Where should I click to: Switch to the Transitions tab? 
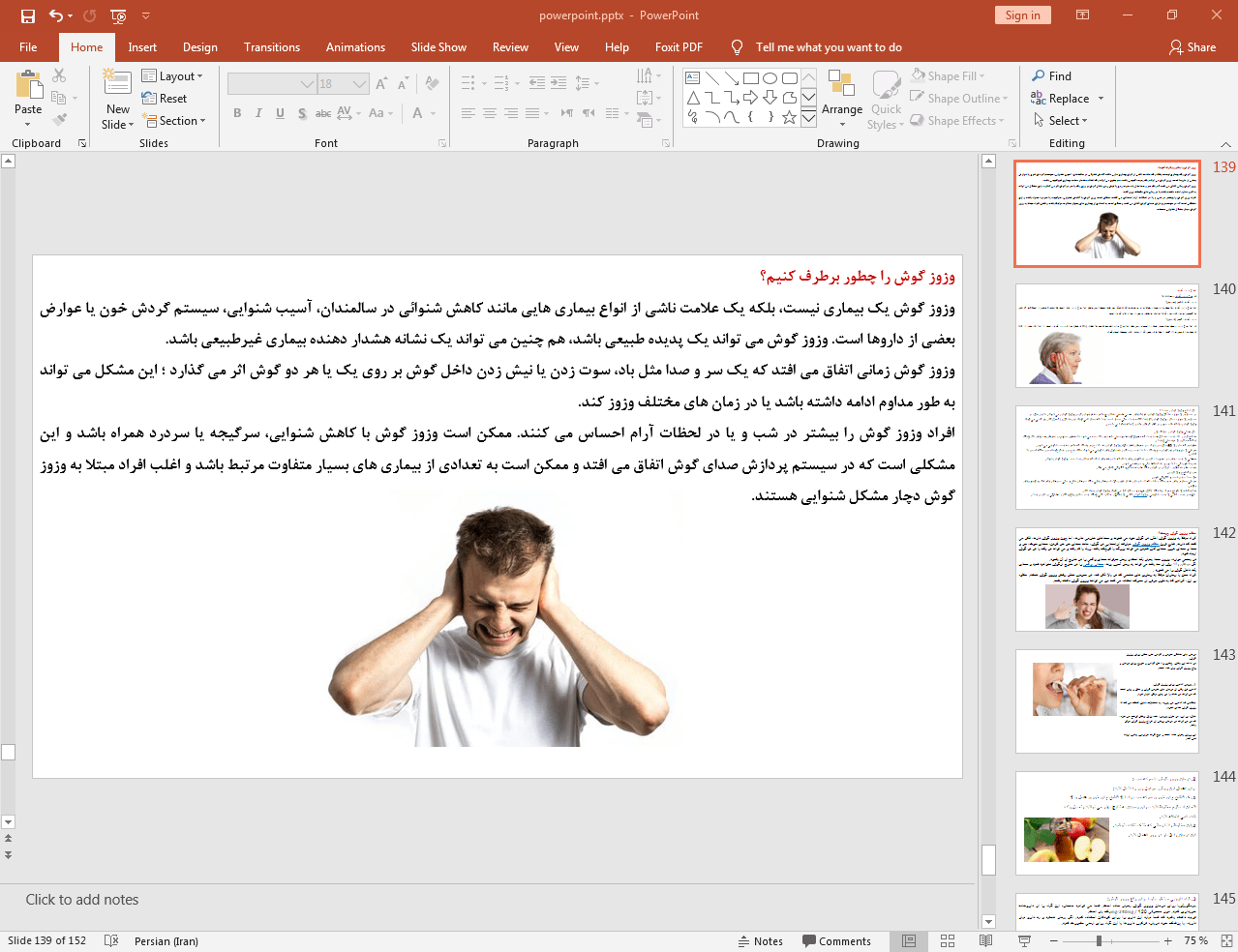point(272,46)
